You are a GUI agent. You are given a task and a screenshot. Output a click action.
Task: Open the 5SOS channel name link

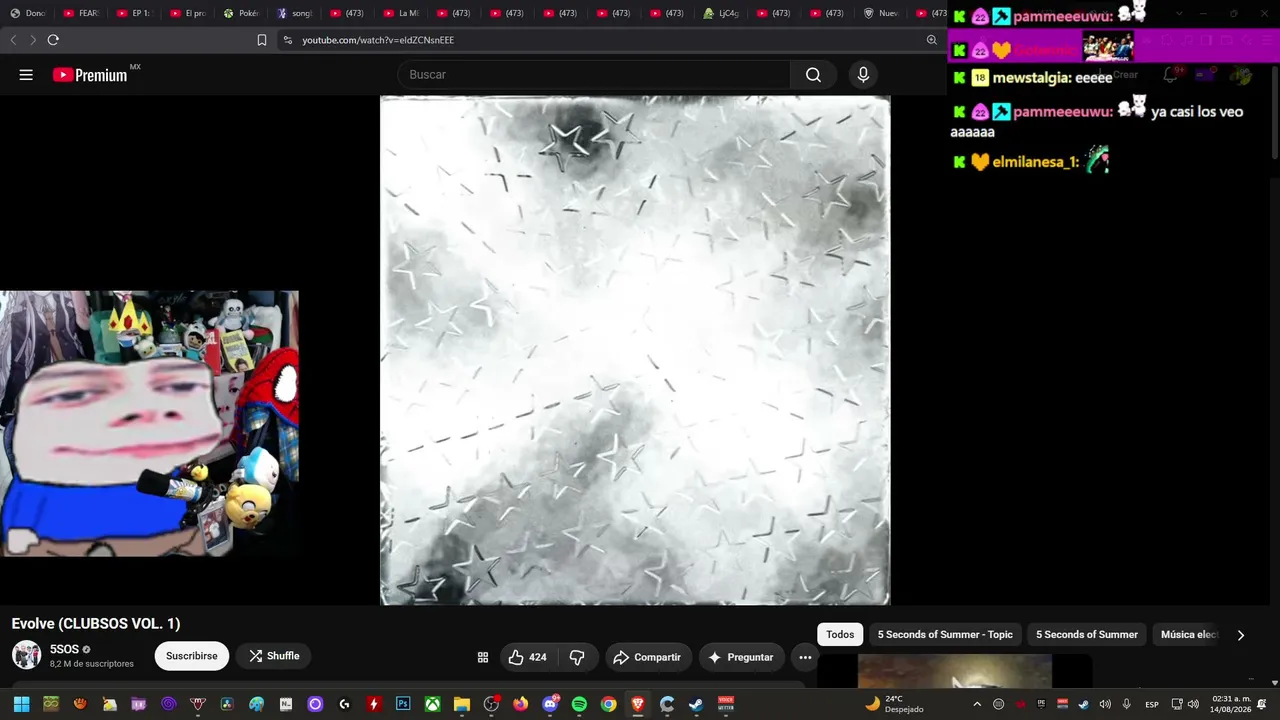(x=64, y=649)
